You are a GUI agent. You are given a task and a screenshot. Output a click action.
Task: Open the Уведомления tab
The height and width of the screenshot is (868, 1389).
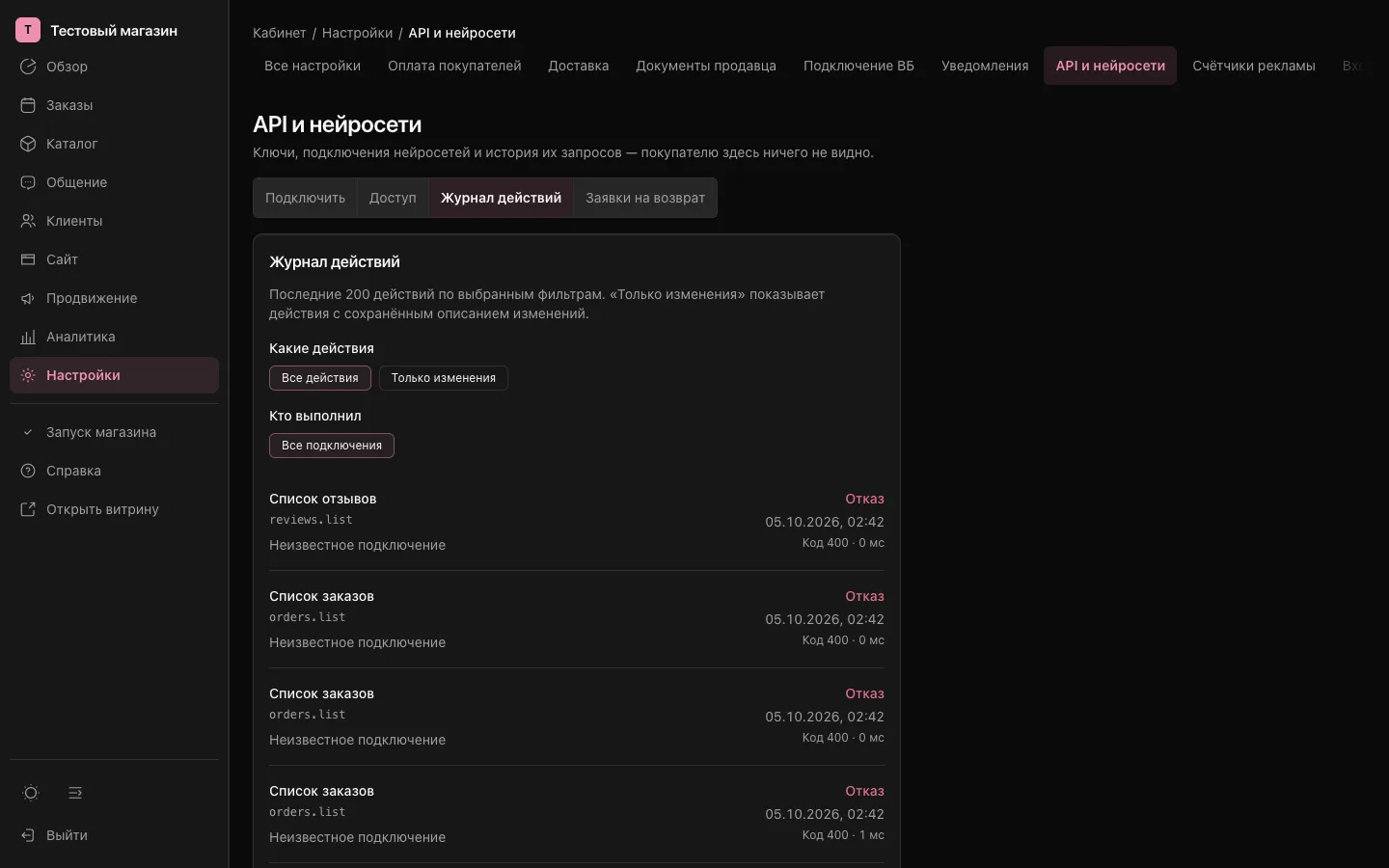[985, 66]
